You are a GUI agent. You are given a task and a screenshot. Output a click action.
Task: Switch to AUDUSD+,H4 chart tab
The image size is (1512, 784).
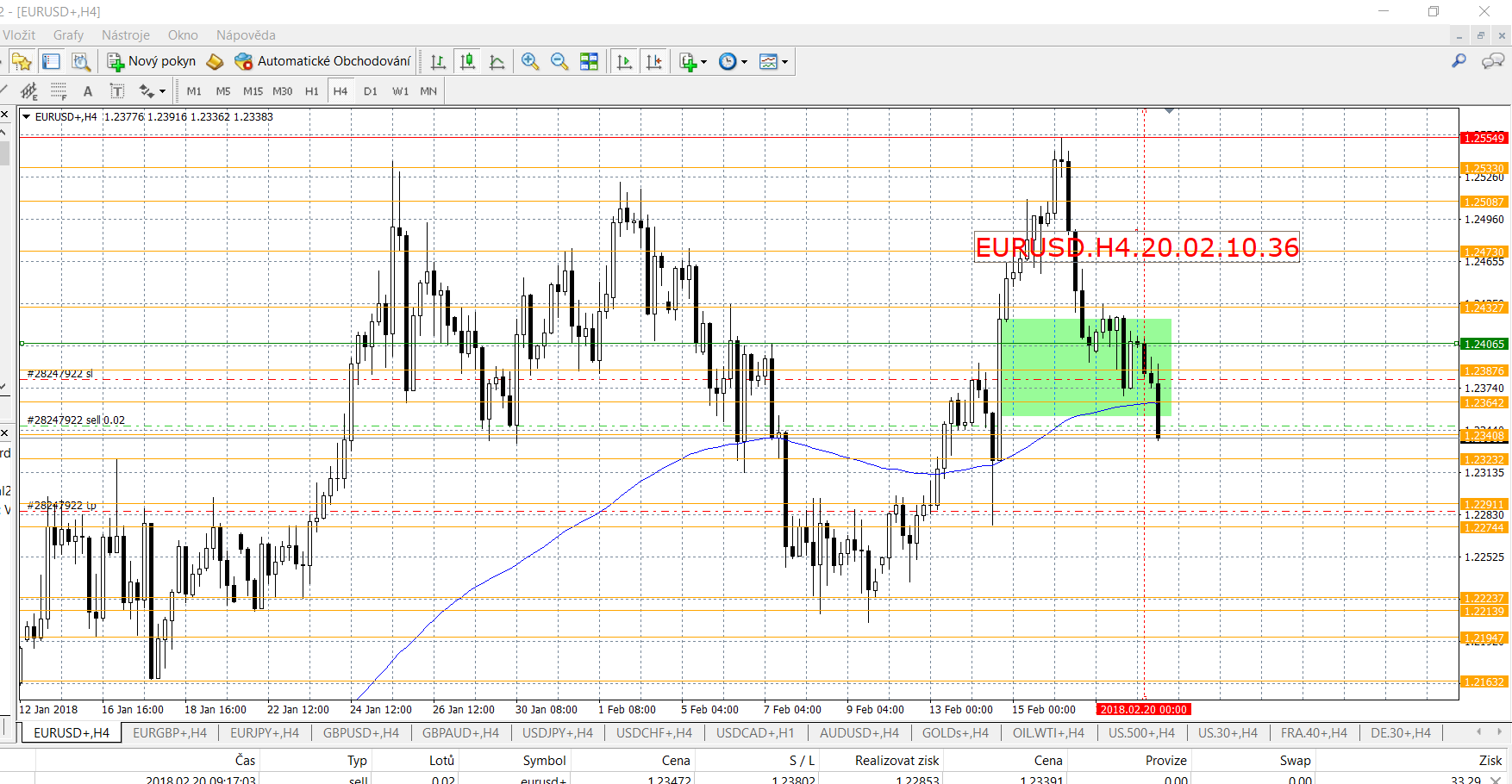pyautogui.click(x=859, y=733)
